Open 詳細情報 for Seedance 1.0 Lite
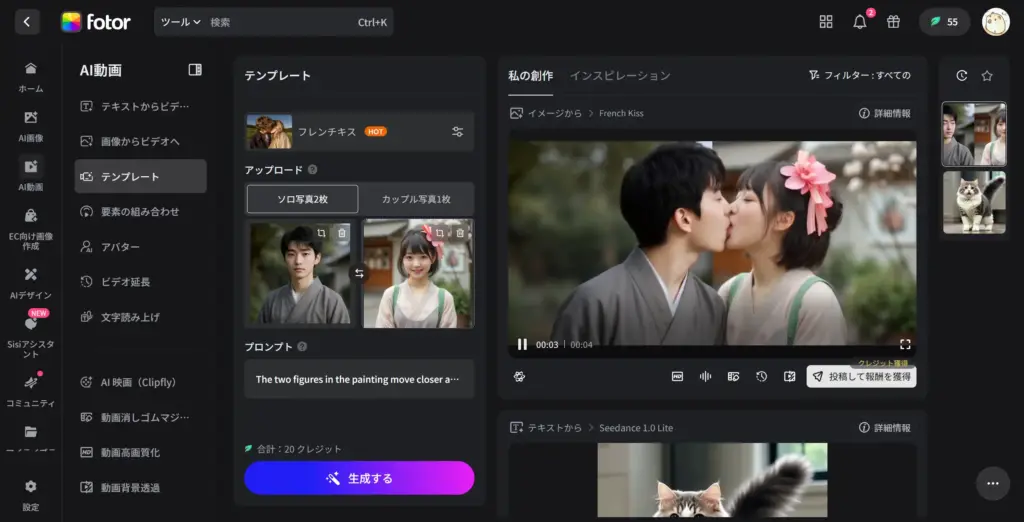The height and width of the screenshot is (522, 1024). point(885,428)
